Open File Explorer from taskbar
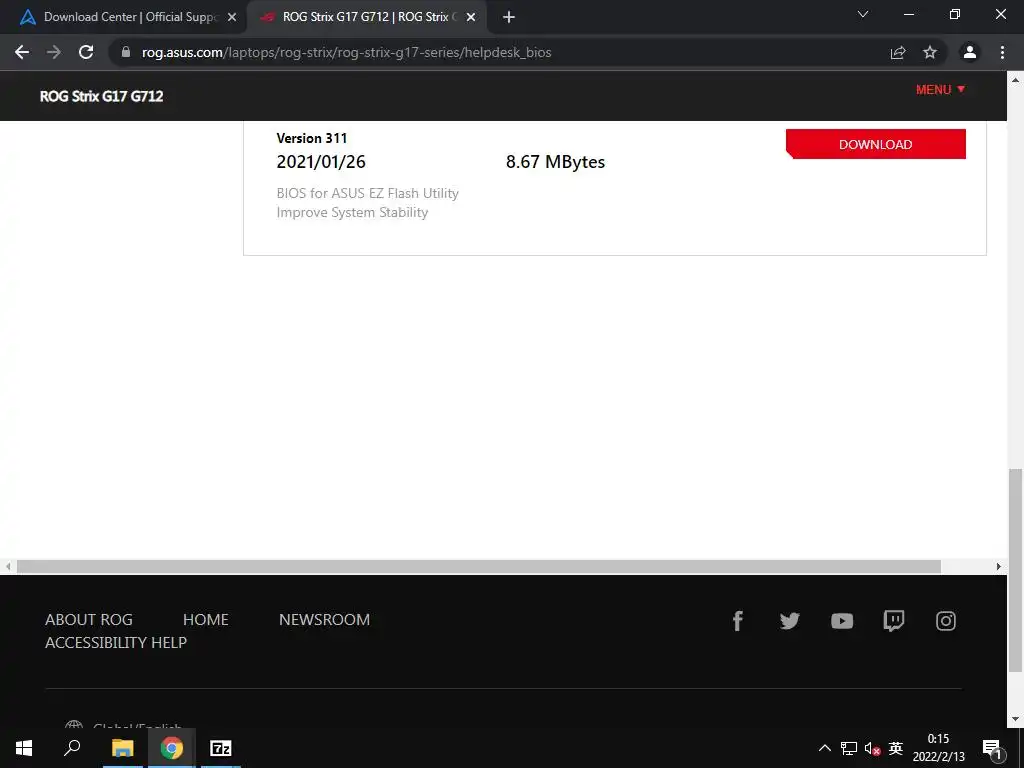Viewport: 1024px width, 768px height. pos(122,748)
